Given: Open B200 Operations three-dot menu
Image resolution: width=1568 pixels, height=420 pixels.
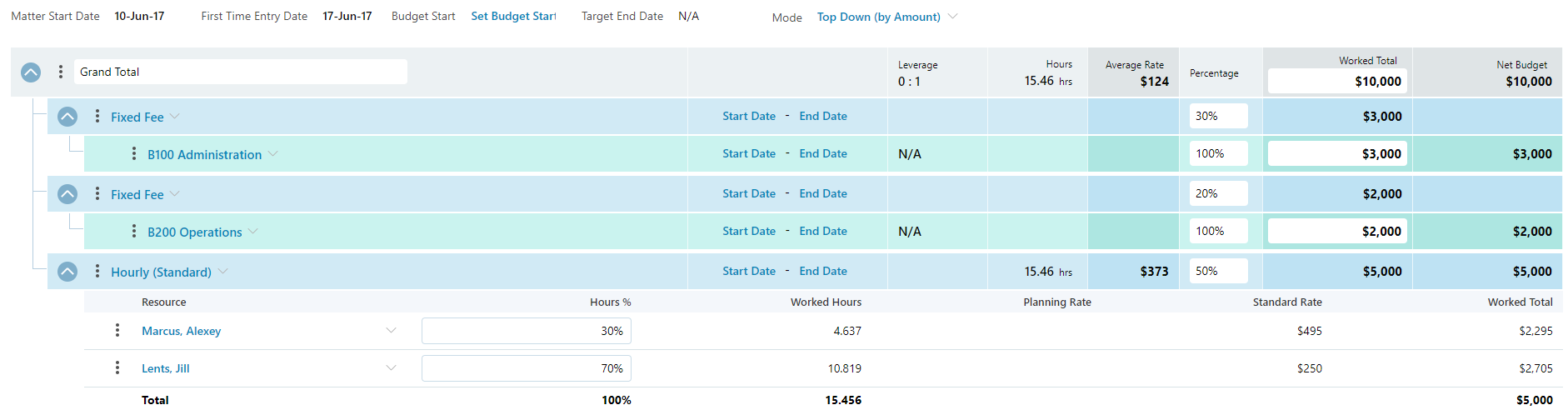Looking at the screenshot, I should [x=134, y=232].
